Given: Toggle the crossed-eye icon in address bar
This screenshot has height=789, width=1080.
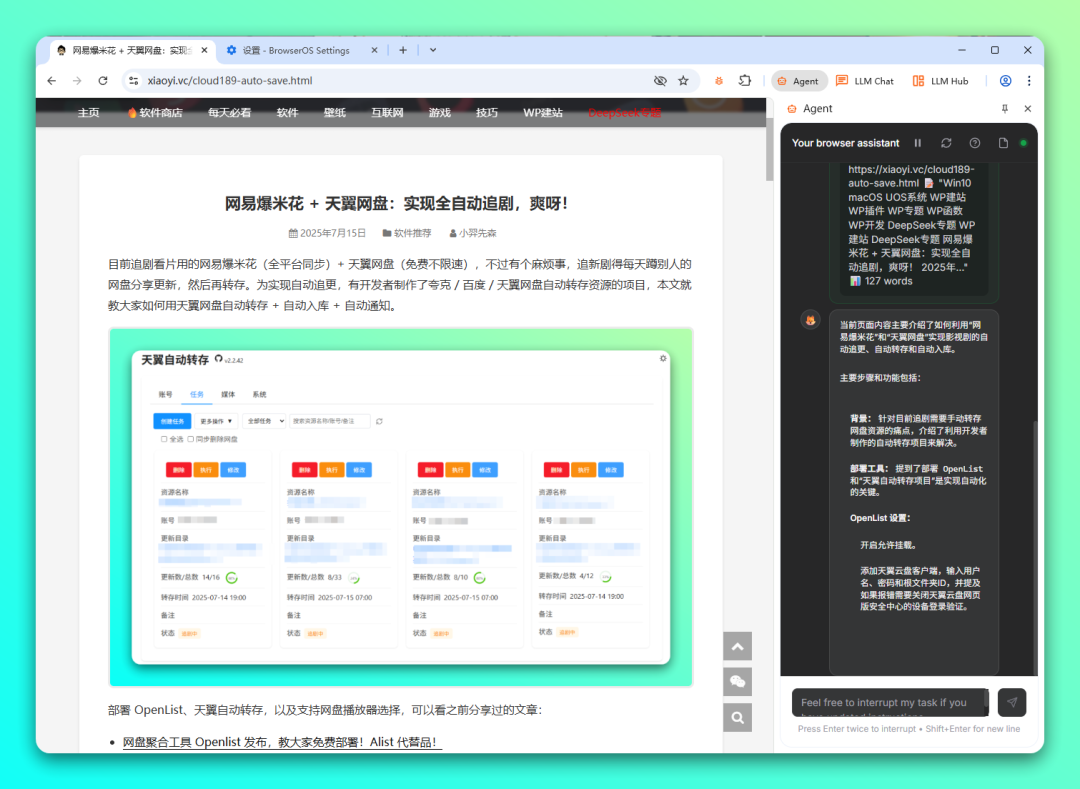Looking at the screenshot, I should [x=660, y=81].
